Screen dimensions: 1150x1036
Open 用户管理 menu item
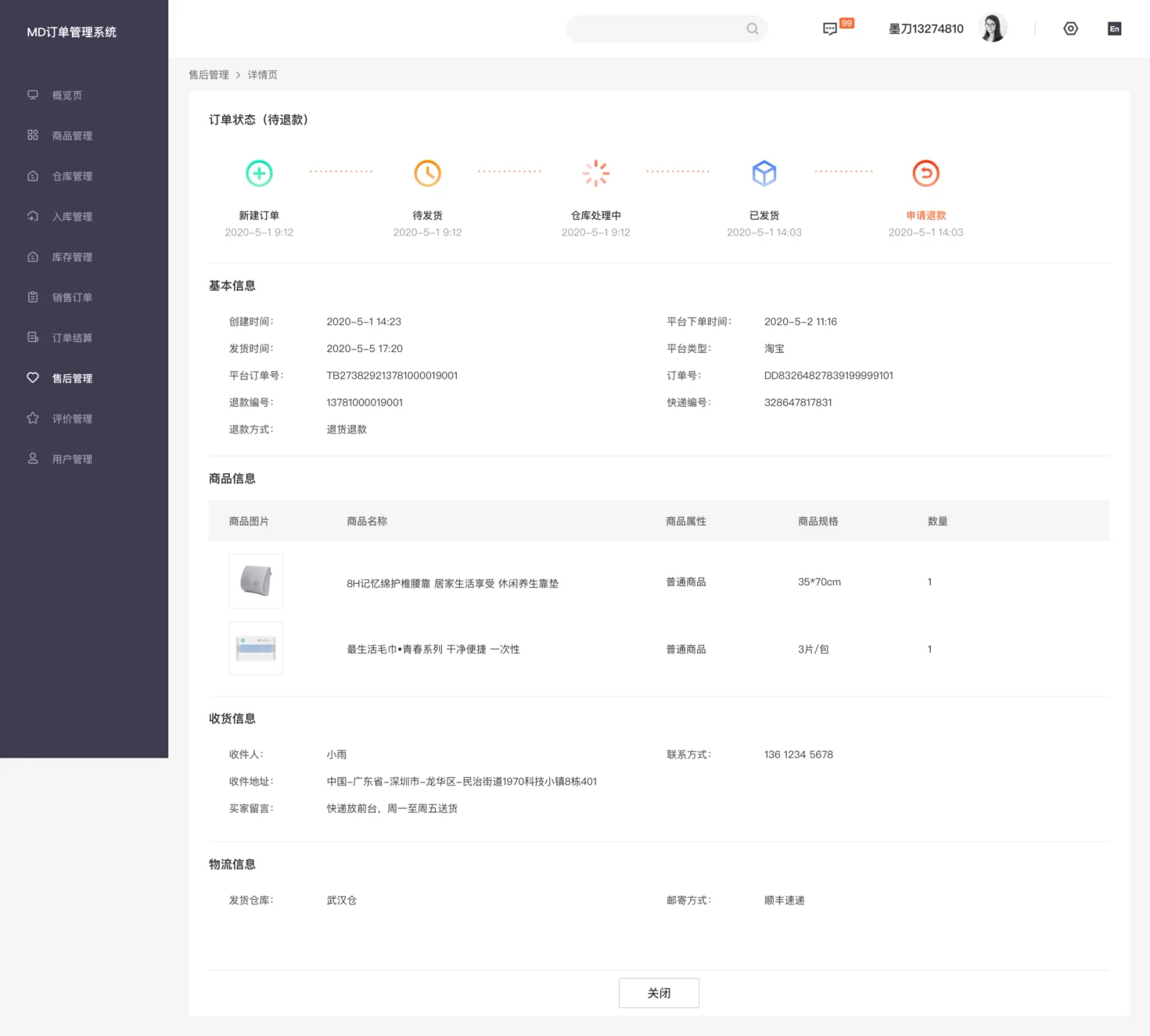pyautogui.click(x=72, y=459)
